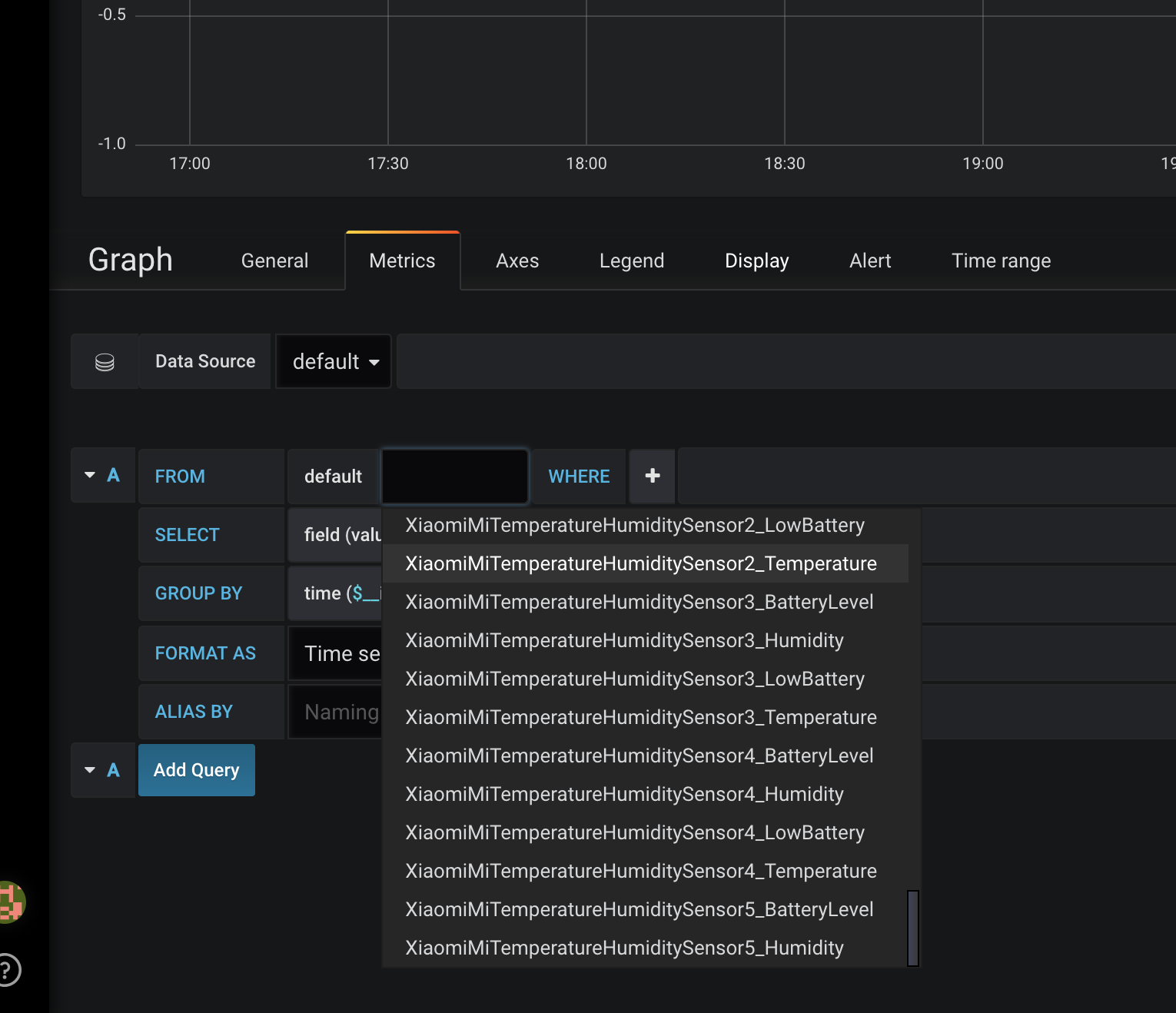The width and height of the screenshot is (1176, 1013).
Task: Select the Time range tab
Action: (1001, 261)
